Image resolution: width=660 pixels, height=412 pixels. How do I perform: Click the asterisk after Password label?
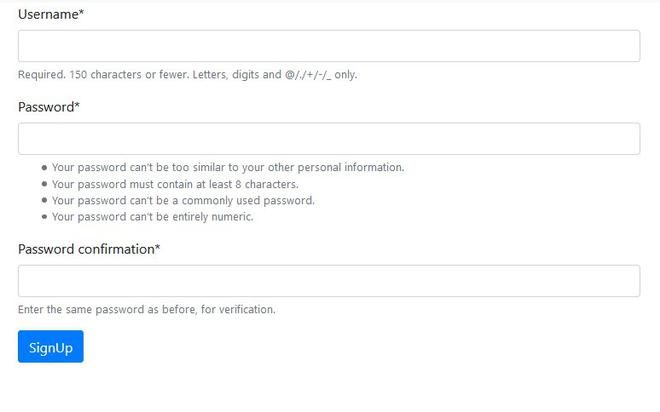(x=77, y=105)
